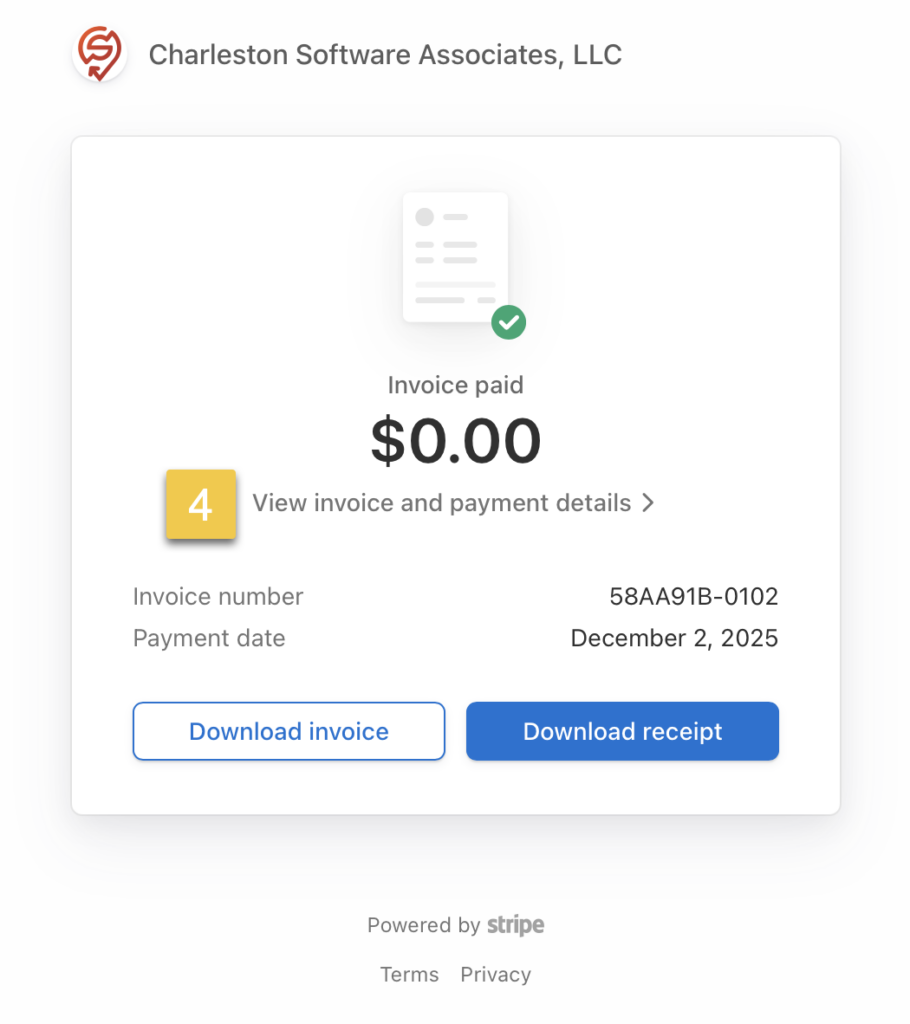Click the Charleston Software Associates, LLC name
This screenshot has height=1024, width=910.
(385, 55)
